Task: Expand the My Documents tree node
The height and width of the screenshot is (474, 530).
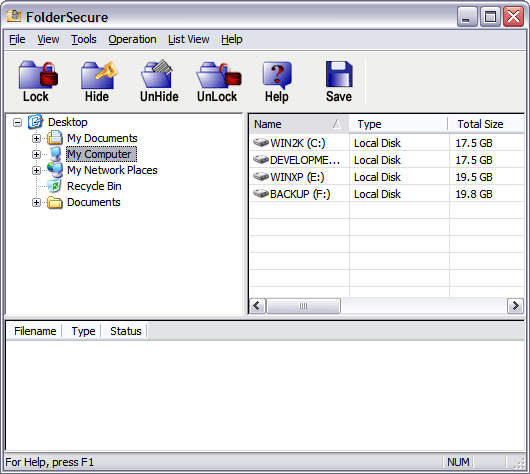Action: [x=36, y=138]
